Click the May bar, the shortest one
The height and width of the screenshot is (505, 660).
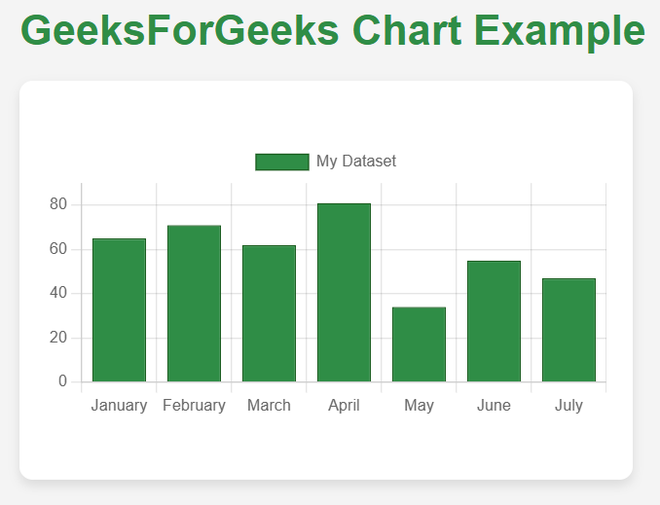pos(419,344)
